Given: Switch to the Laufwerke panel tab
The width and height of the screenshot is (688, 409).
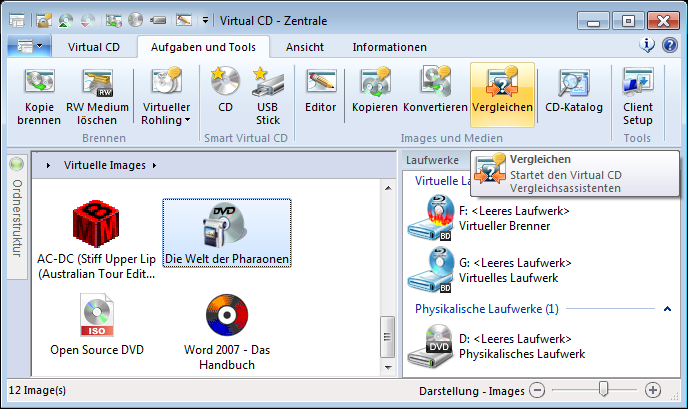Looking at the screenshot, I should [432, 160].
